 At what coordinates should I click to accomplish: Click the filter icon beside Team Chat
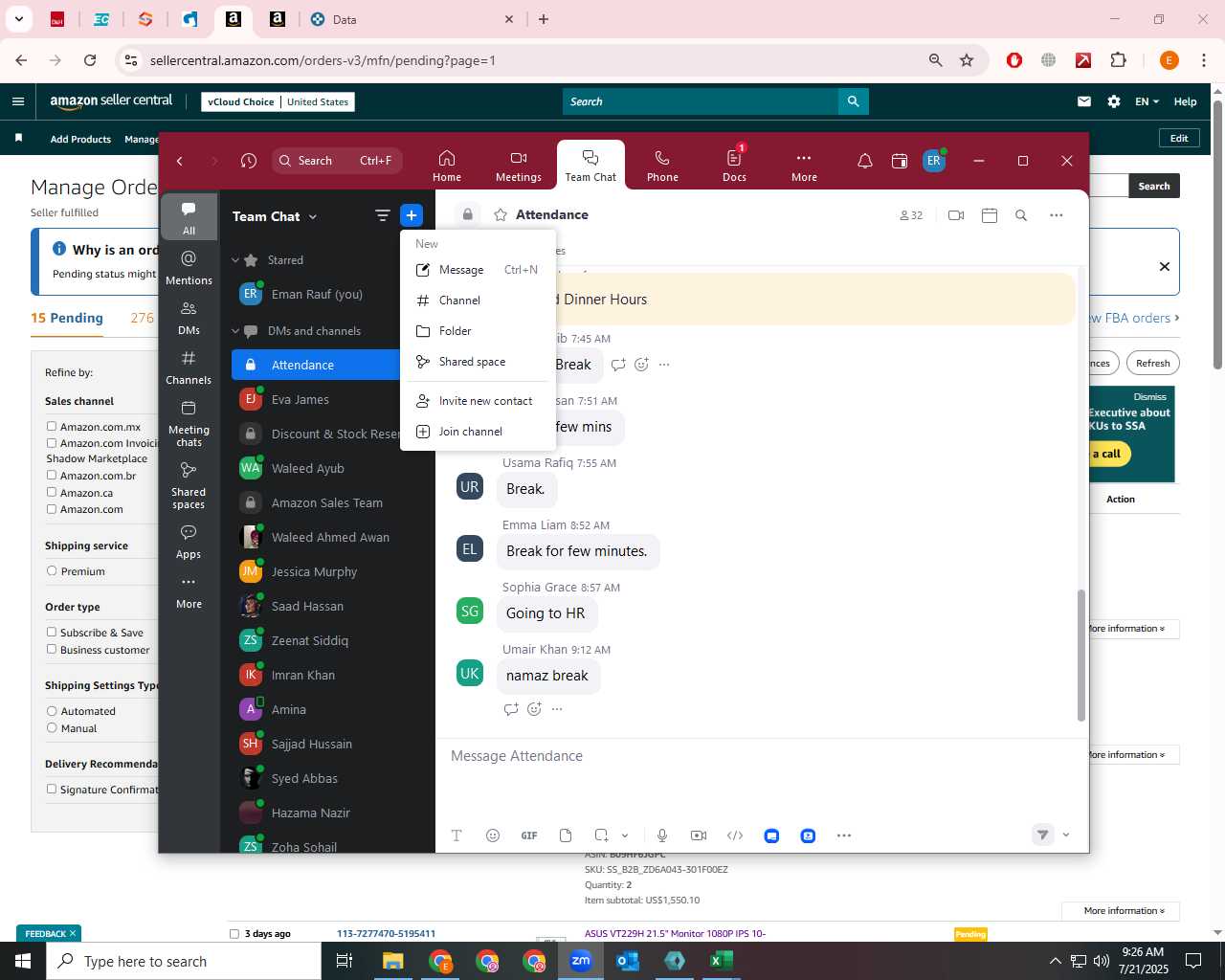[x=382, y=216]
